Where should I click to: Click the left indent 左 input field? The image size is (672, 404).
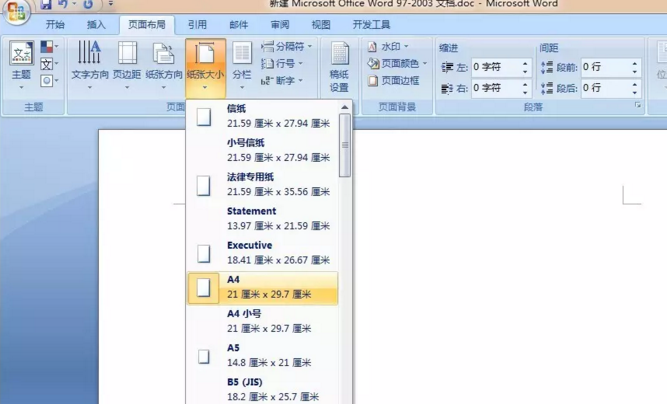coord(496,67)
